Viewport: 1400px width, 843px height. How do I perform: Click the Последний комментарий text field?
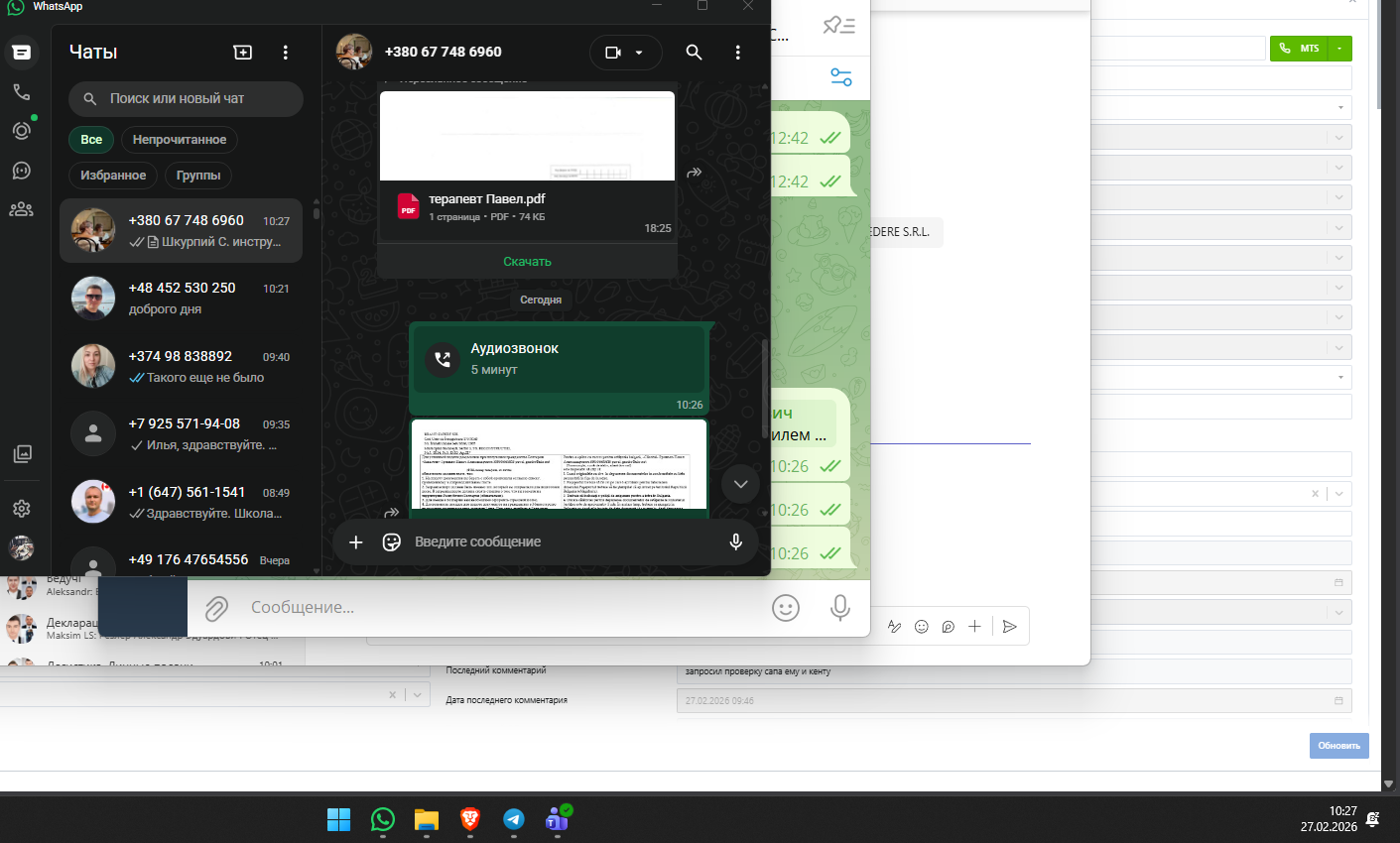point(1014,671)
